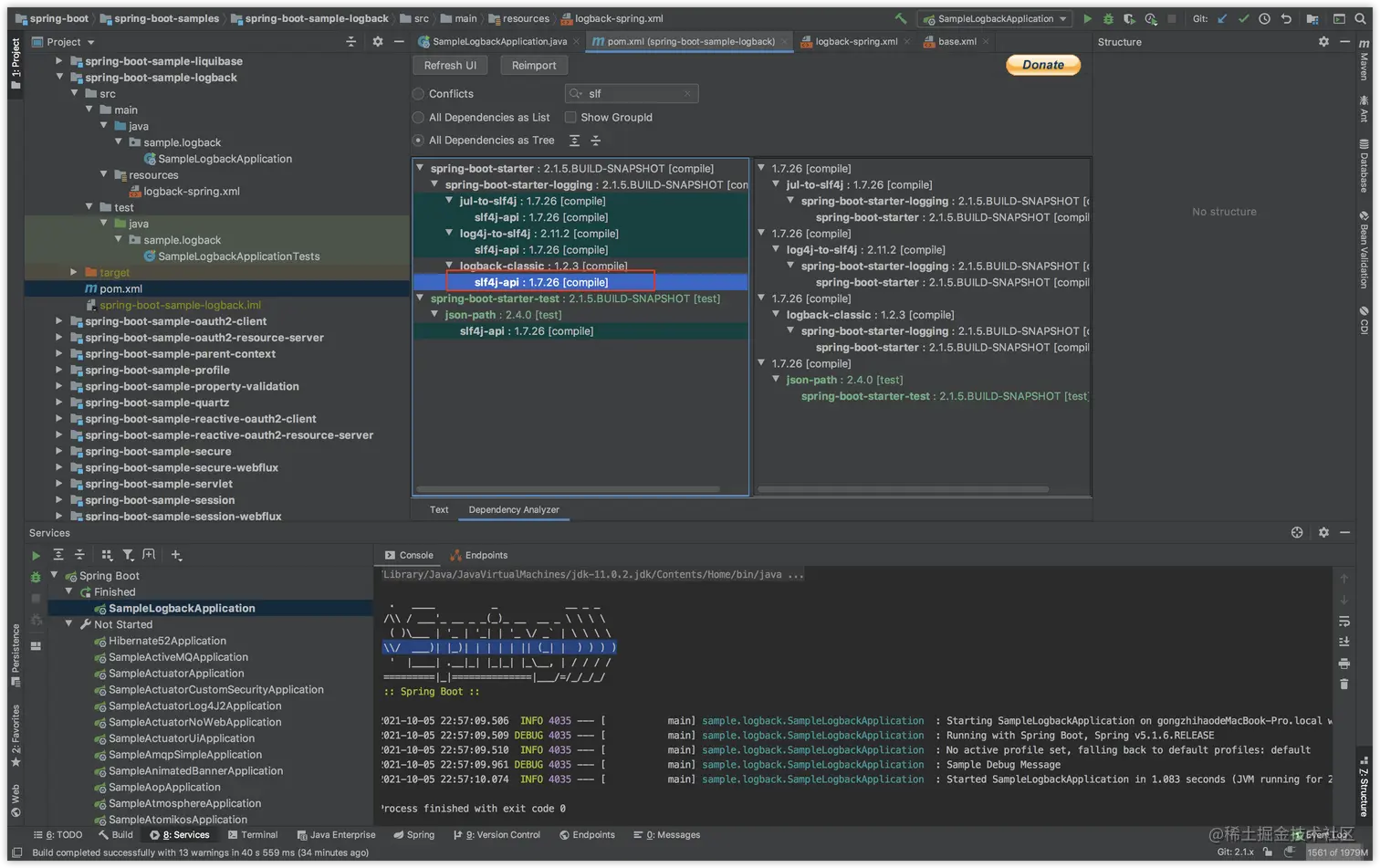1380x868 pixels.
Task: Select All Dependencies as List option
Action: [418, 118]
